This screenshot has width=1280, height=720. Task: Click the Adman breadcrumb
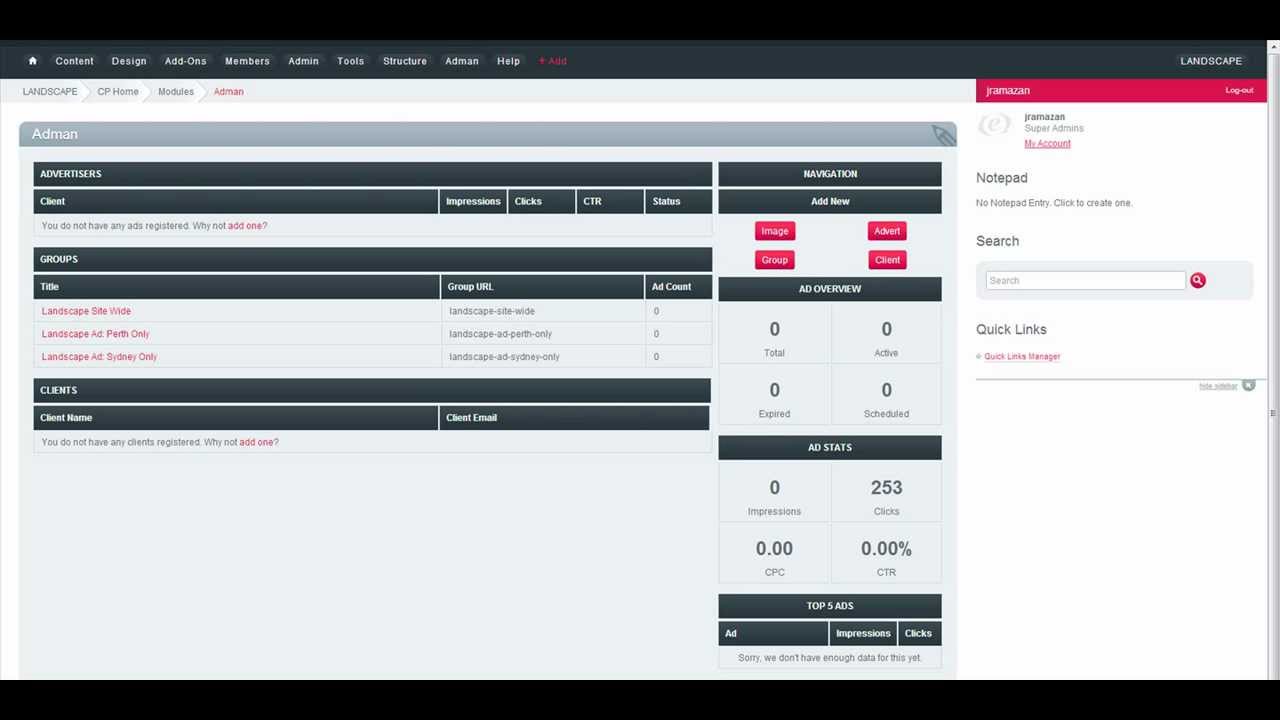[x=228, y=92]
